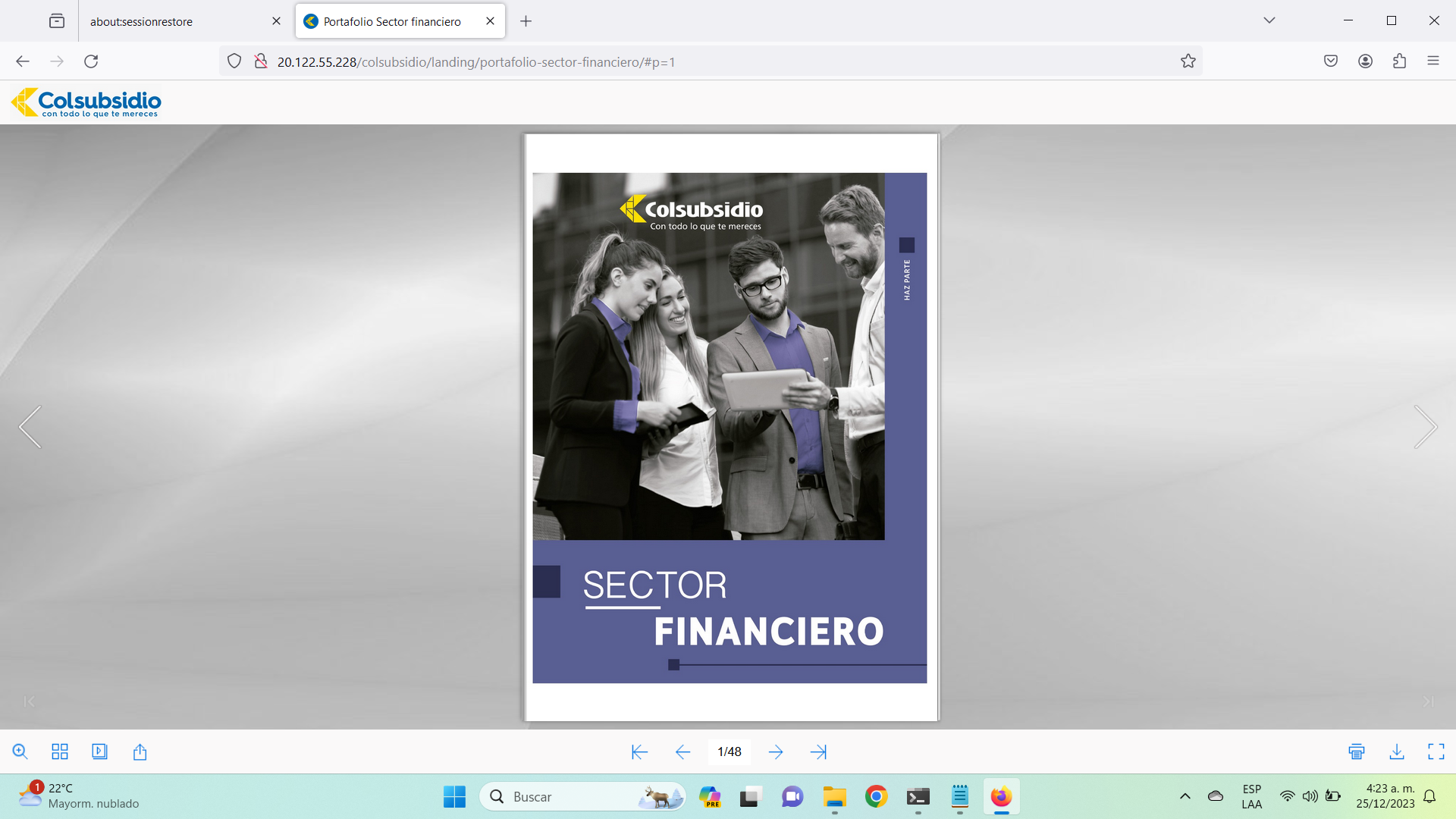Start the autoplay slideshow icon
Viewport: 1456px width, 819px height.
pyautogui.click(x=99, y=752)
